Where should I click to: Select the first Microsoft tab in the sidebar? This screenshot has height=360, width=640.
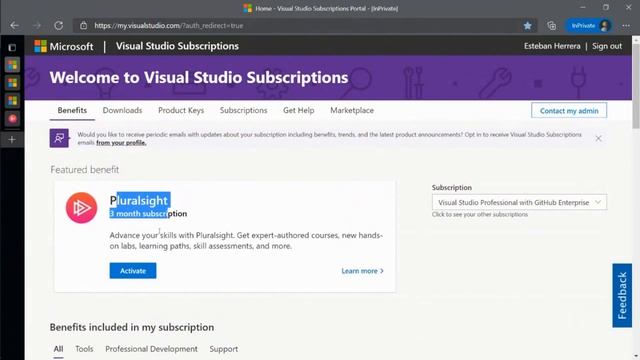click(x=12, y=65)
